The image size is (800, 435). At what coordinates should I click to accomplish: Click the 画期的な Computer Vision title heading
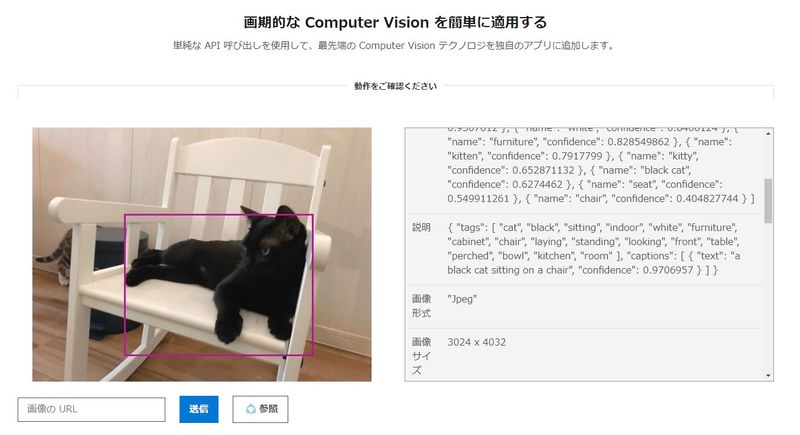point(395,22)
